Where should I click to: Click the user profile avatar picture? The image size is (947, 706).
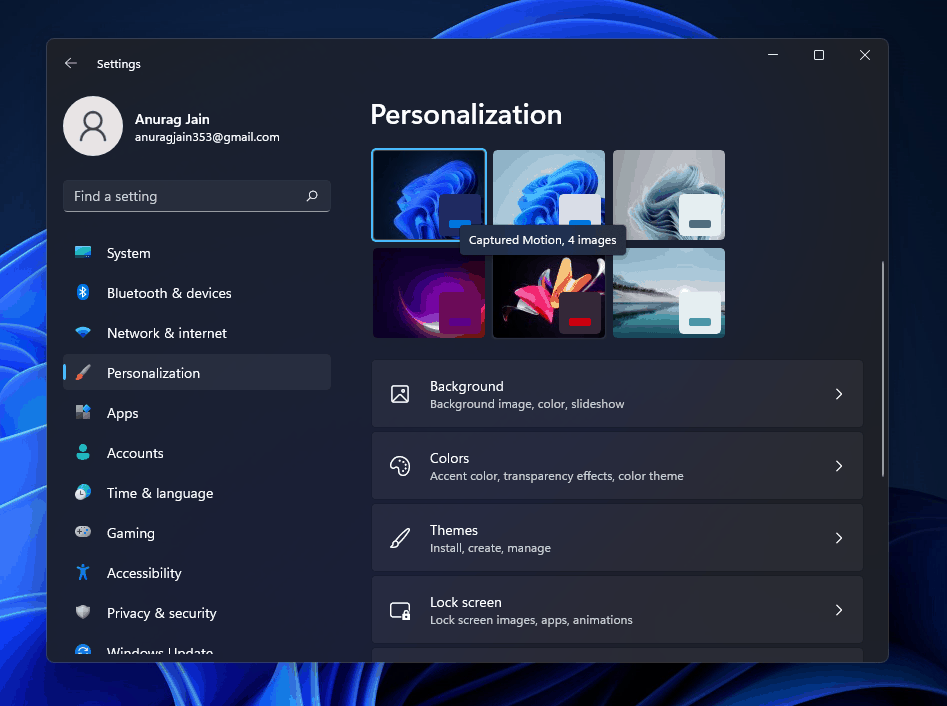(x=93, y=126)
